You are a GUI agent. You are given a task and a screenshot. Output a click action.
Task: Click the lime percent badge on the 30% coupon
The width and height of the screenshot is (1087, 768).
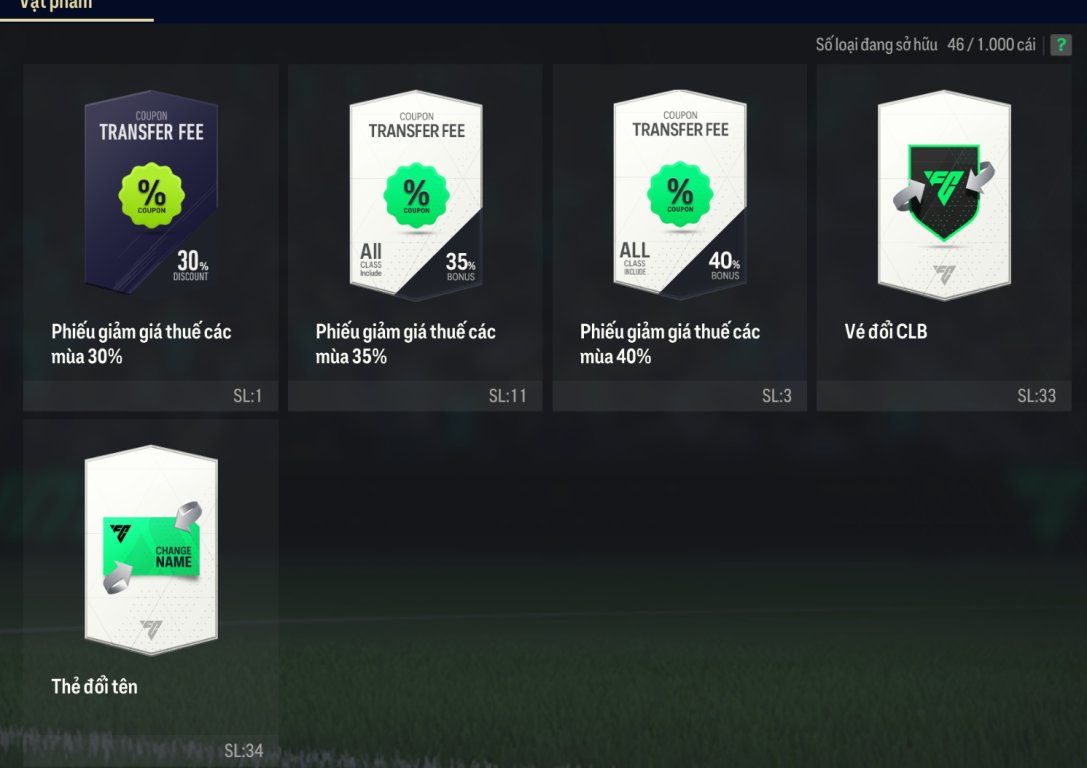[x=151, y=196]
